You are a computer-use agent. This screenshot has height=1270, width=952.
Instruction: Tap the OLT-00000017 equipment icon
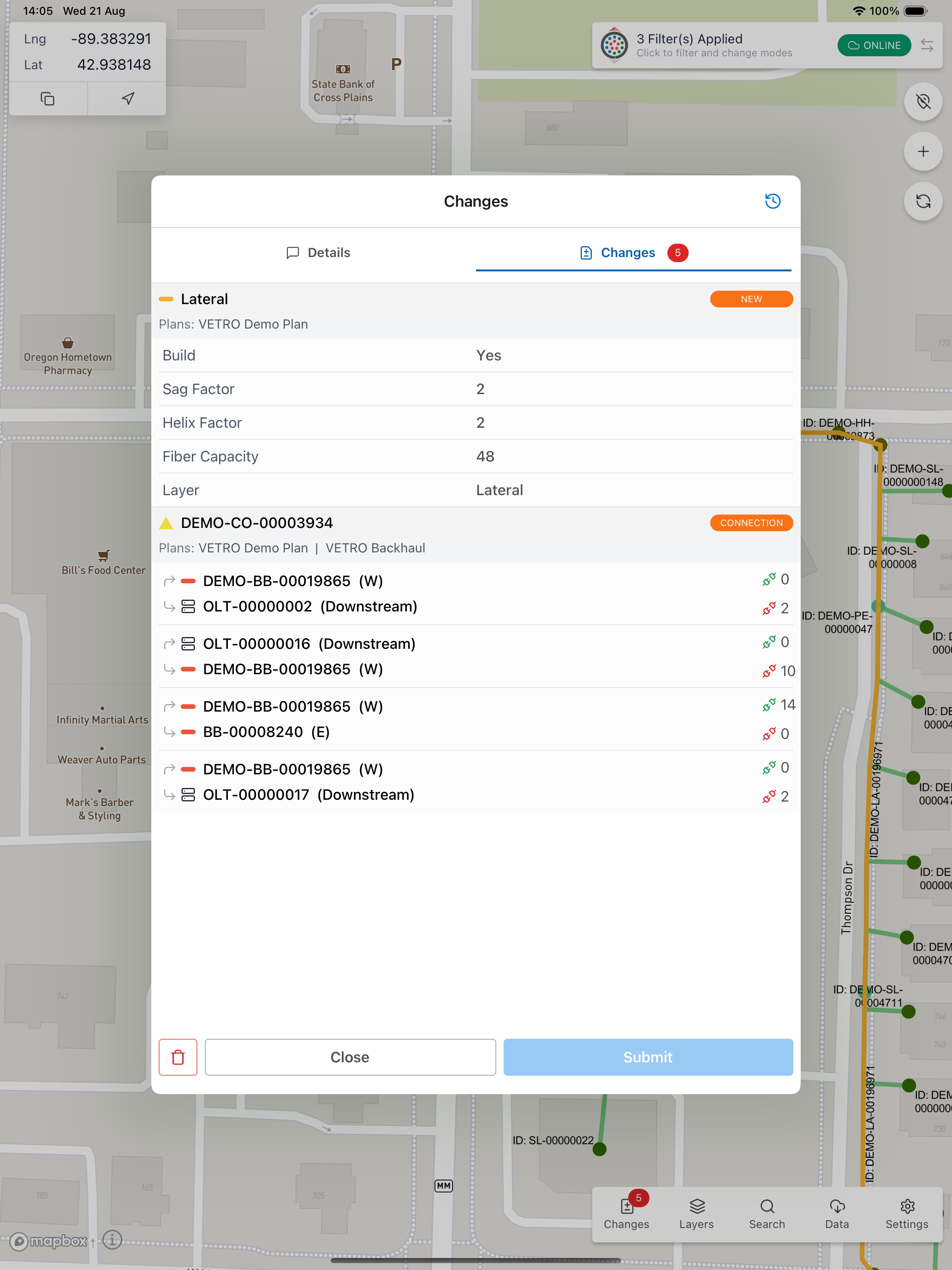tap(188, 795)
